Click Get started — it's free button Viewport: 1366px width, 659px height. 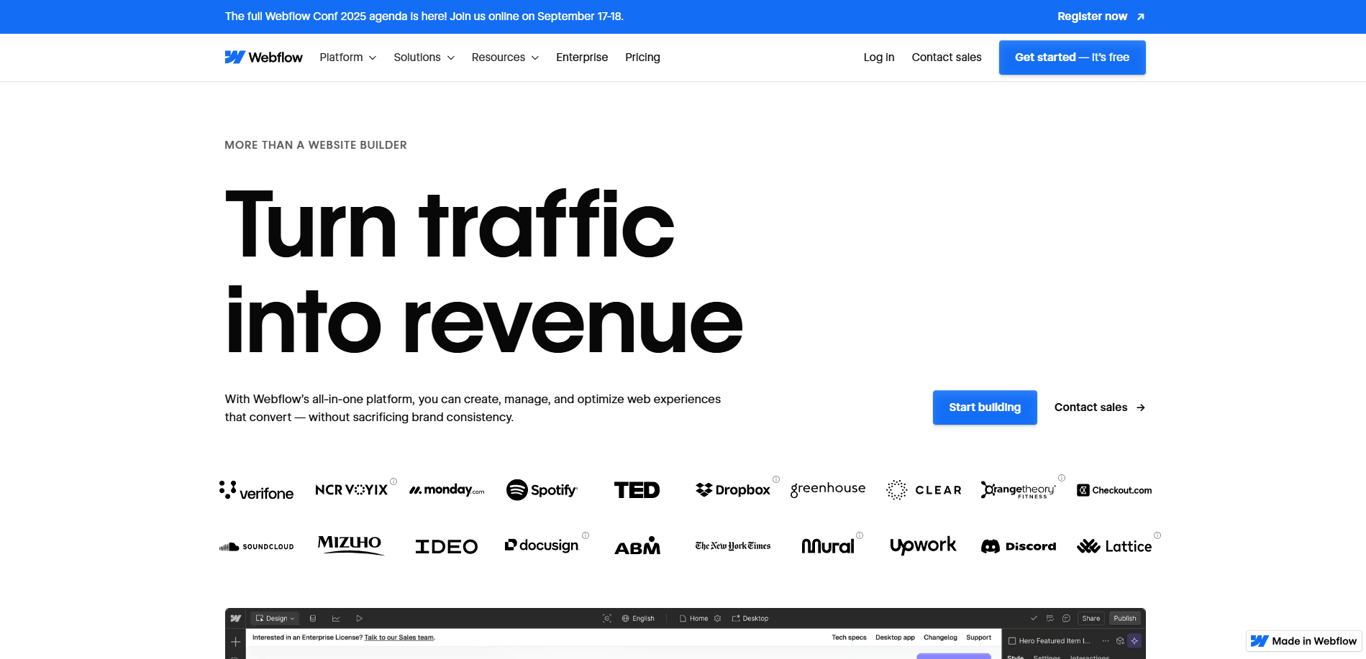click(x=1072, y=57)
